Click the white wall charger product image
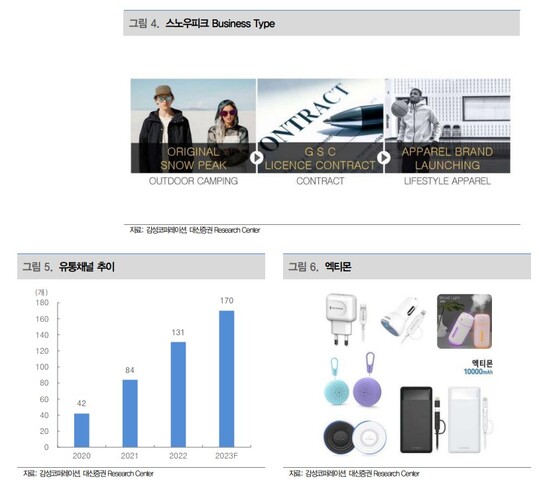539x489 pixels. (345, 319)
